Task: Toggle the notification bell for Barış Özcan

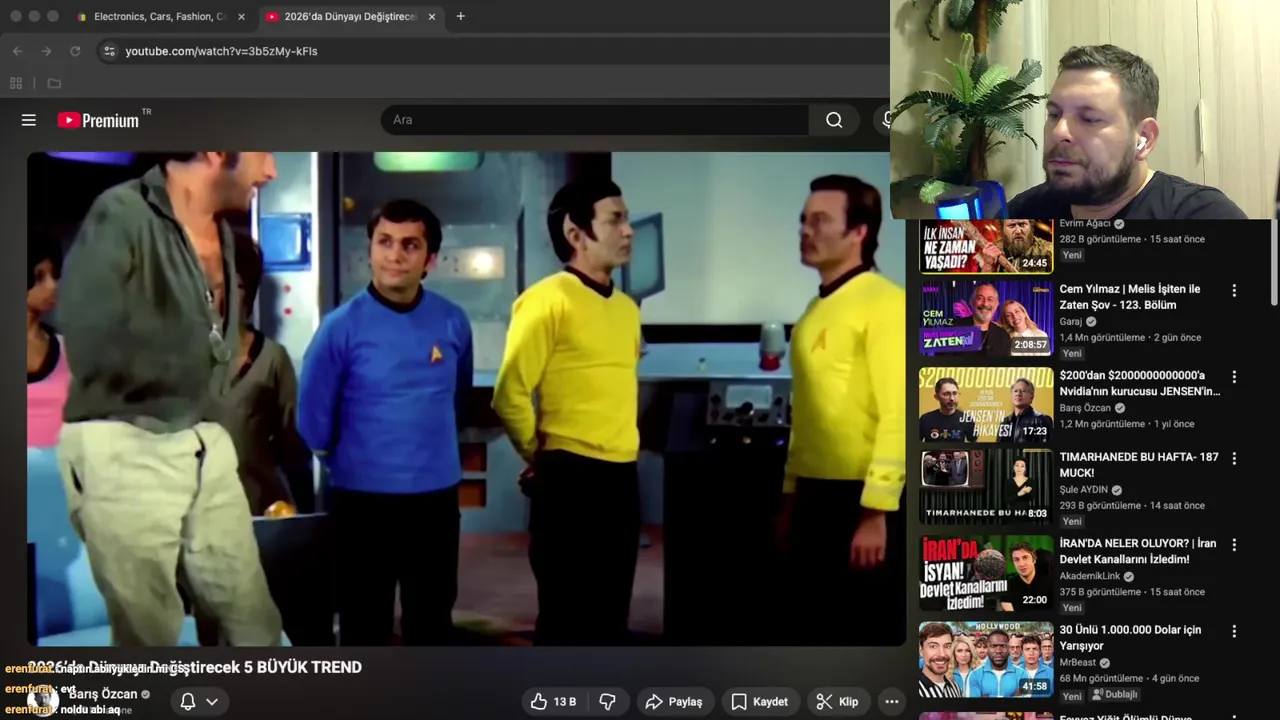Action: [x=187, y=702]
